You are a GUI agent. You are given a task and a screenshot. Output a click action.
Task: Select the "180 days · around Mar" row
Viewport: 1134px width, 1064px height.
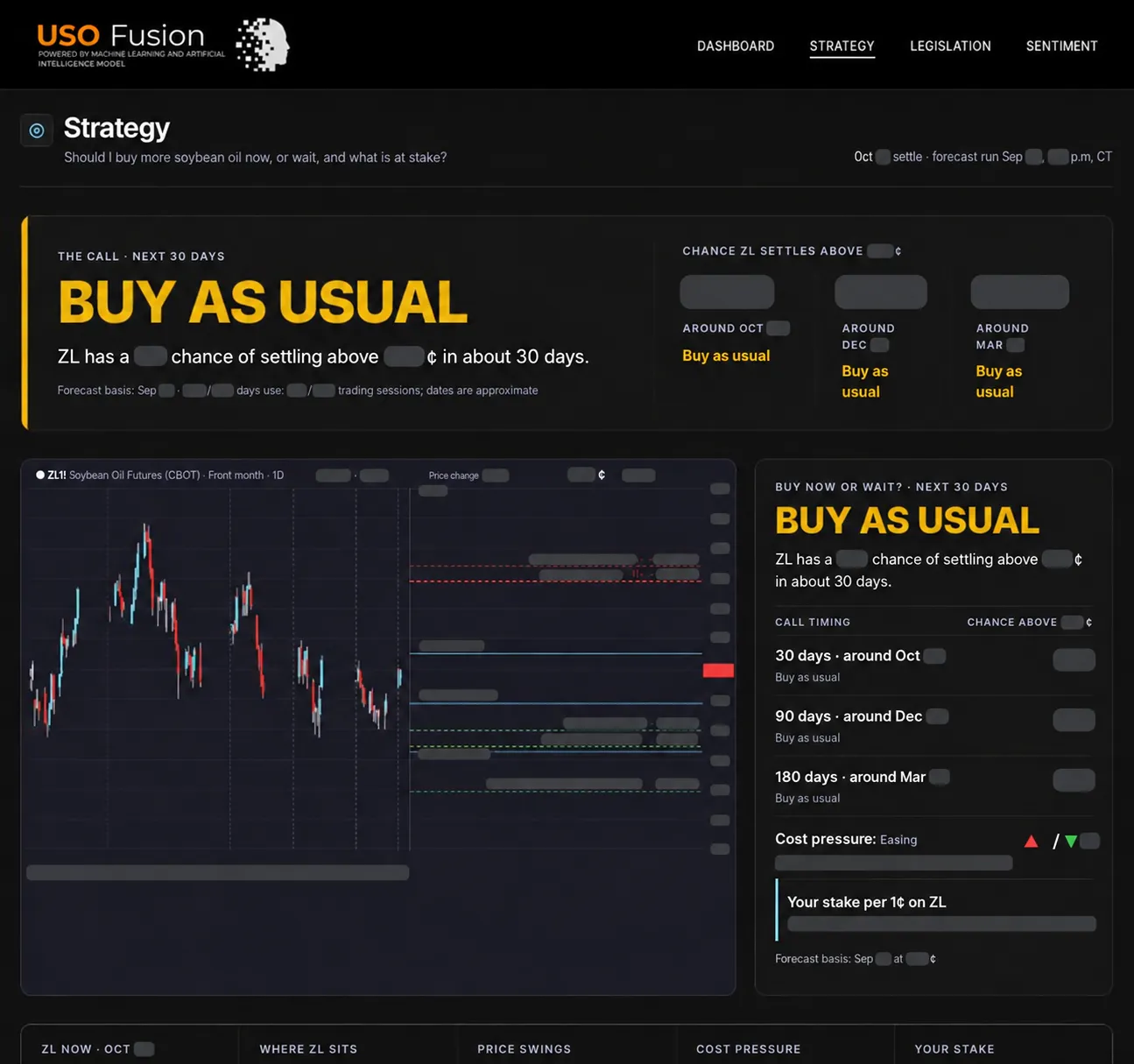(x=934, y=786)
